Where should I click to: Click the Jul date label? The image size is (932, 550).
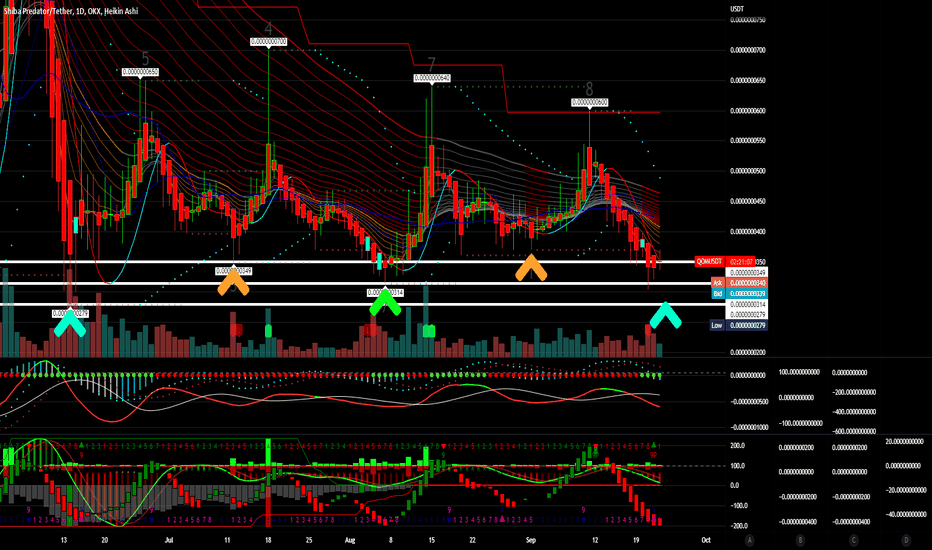pos(169,540)
